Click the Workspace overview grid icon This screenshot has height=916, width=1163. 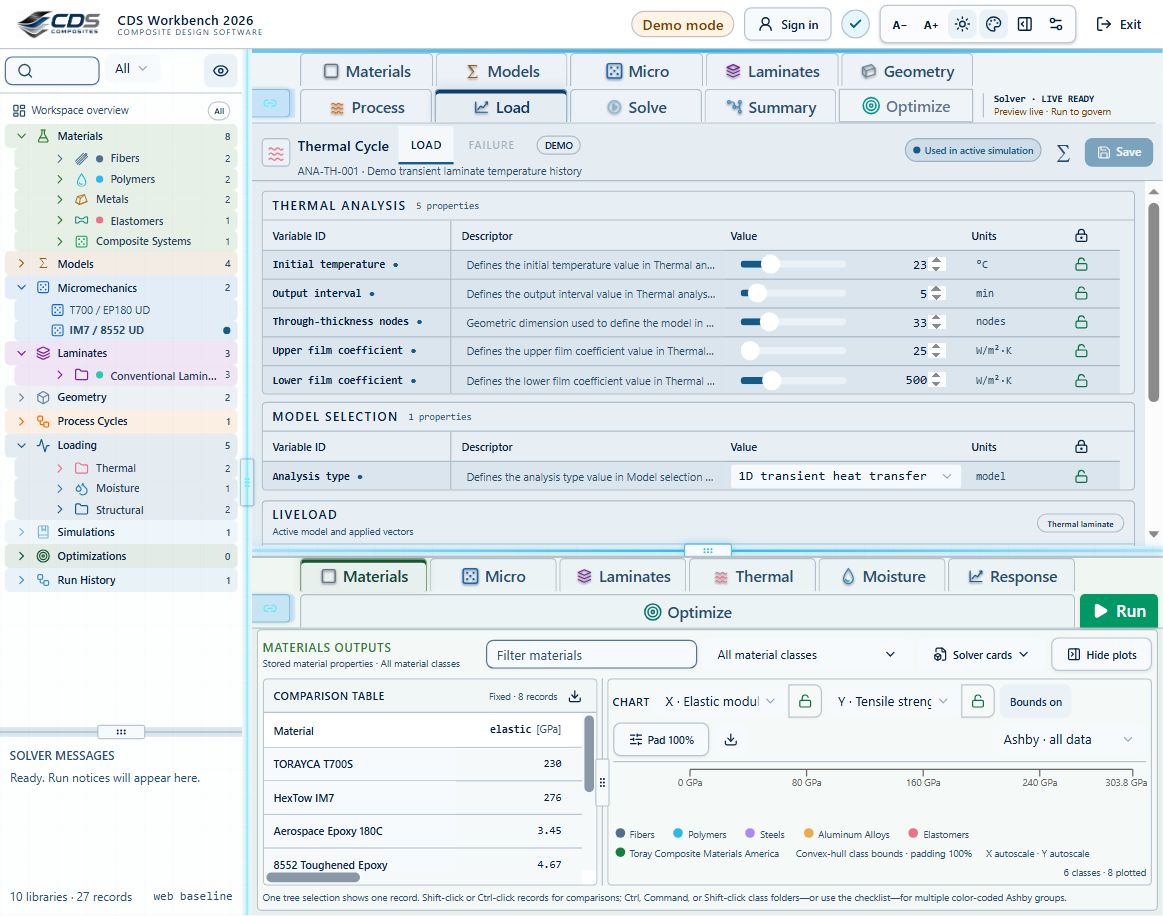(x=19, y=111)
